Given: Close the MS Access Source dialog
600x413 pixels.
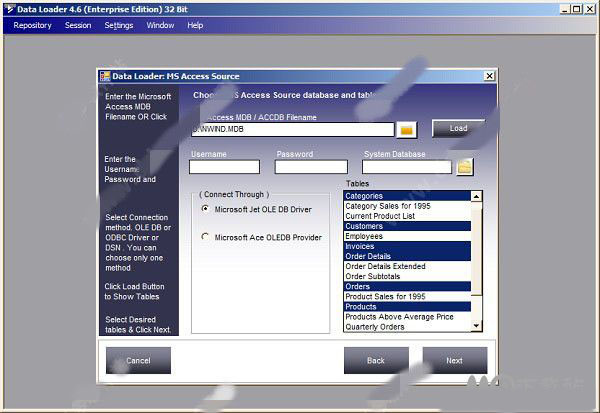Looking at the screenshot, I should [x=489, y=76].
